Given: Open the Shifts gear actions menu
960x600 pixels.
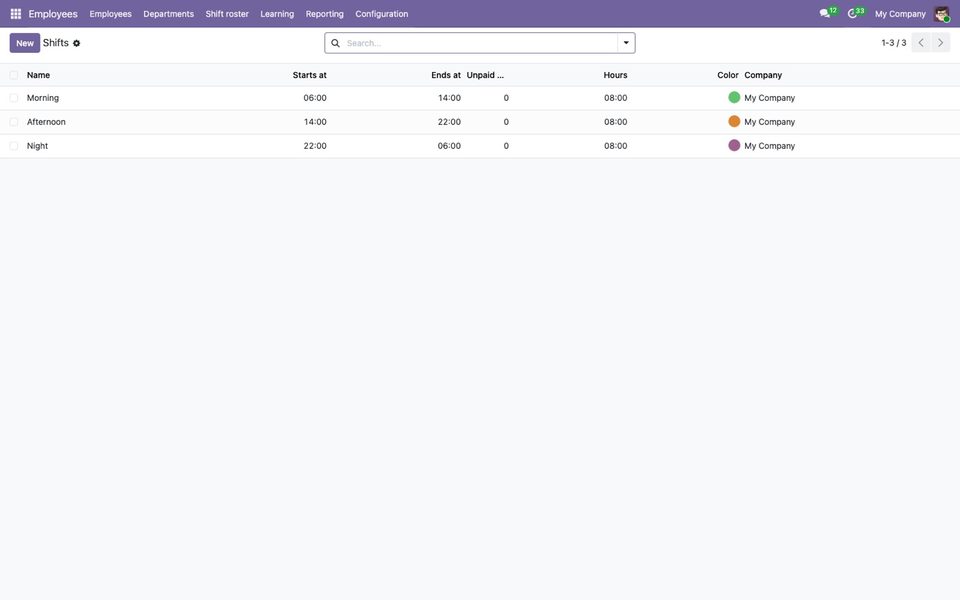Looking at the screenshot, I should [77, 43].
